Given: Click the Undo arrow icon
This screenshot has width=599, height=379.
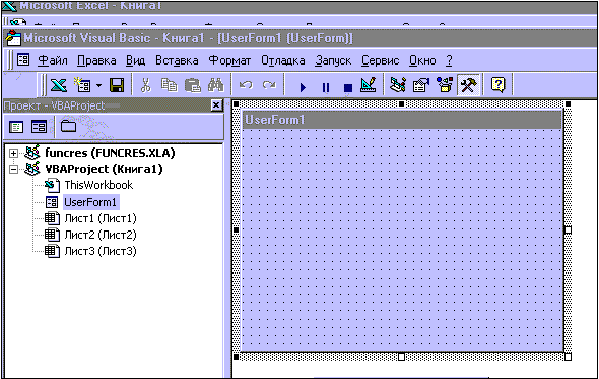Looking at the screenshot, I should [246, 85].
